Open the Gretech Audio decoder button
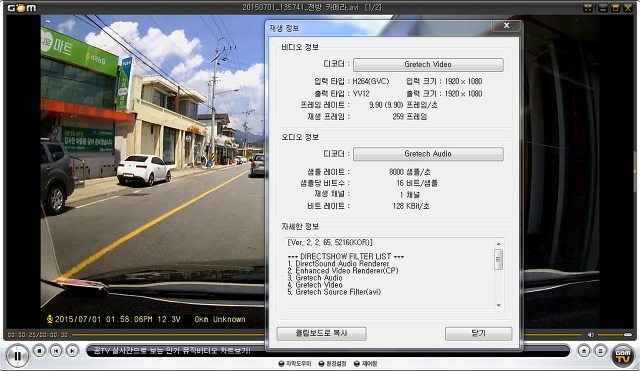 click(x=428, y=154)
